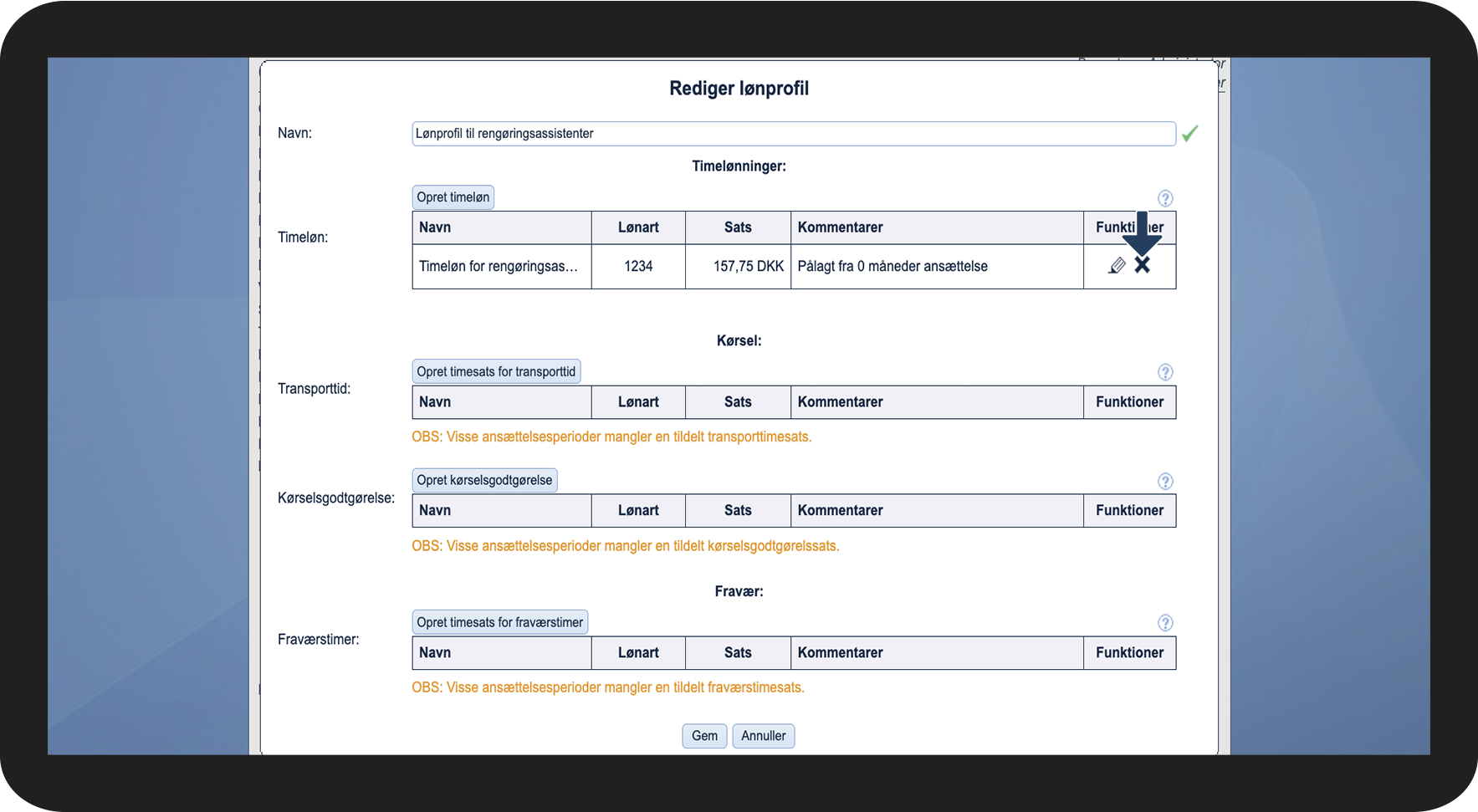This screenshot has width=1478, height=812.
Task: Click the Timeløn for rengøringsas… name cell
Action: click(x=500, y=267)
